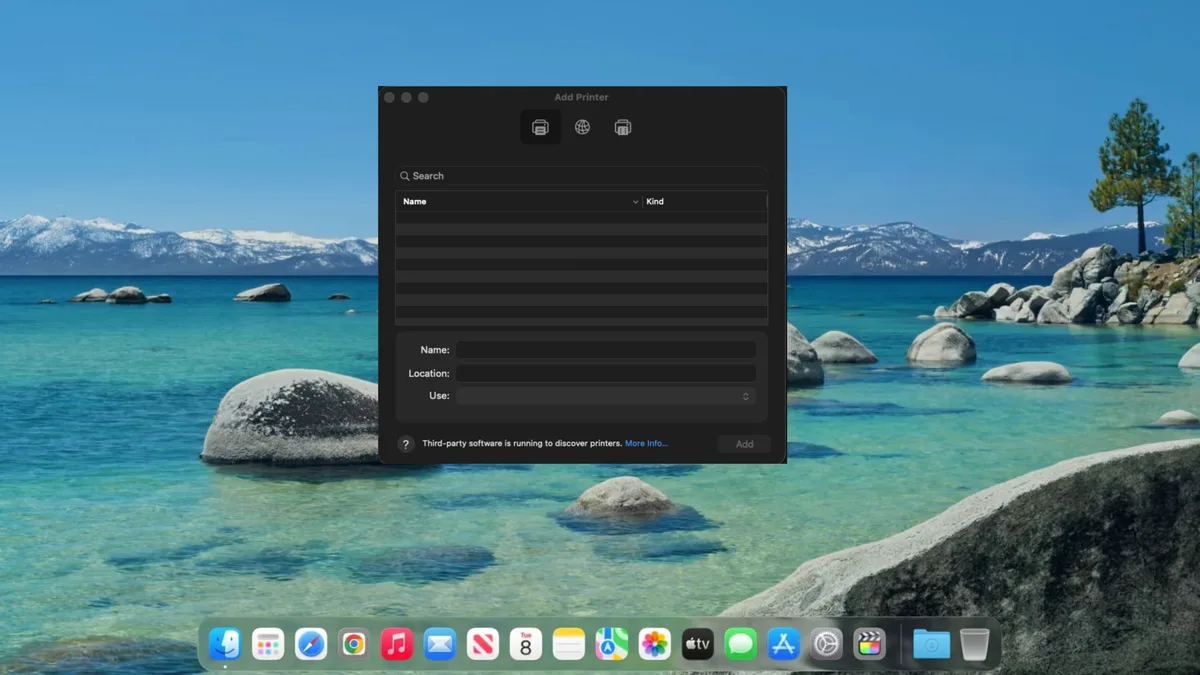The width and height of the screenshot is (1200, 675).
Task: Open the Calendar app in the Dock
Action: 526,644
